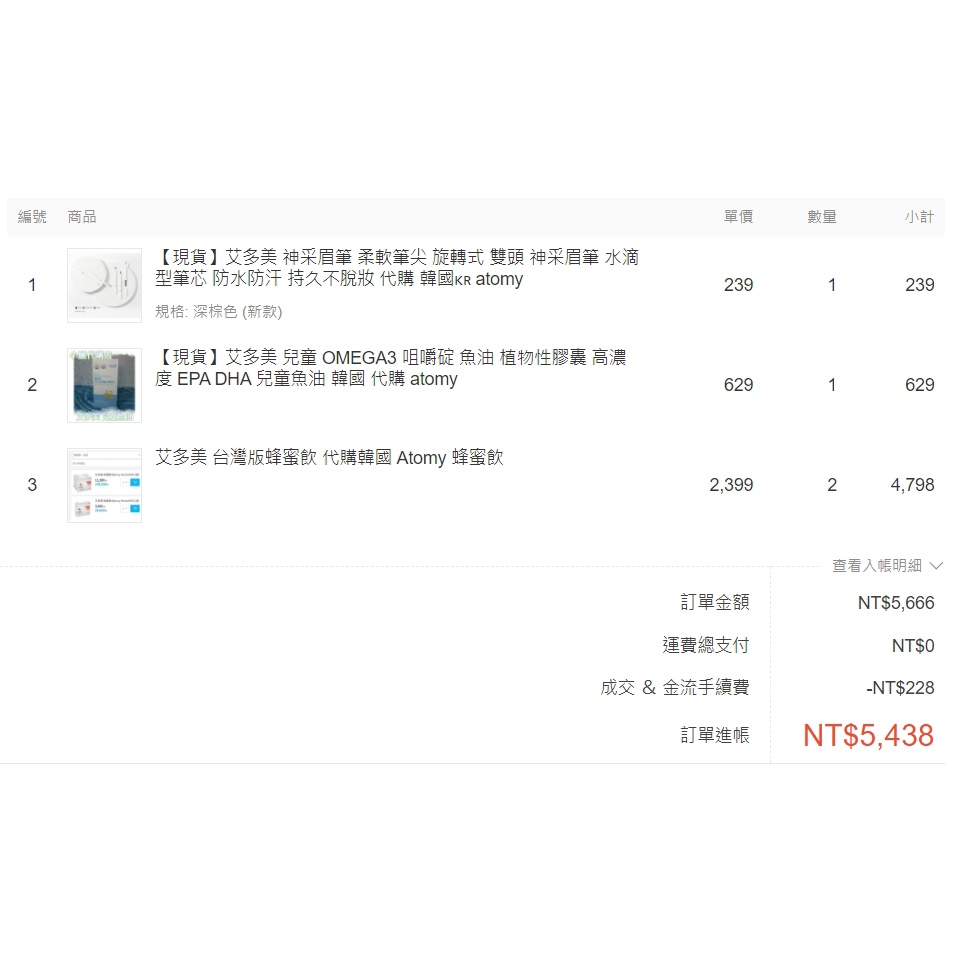Click the 編號 column header

[x=32, y=217]
